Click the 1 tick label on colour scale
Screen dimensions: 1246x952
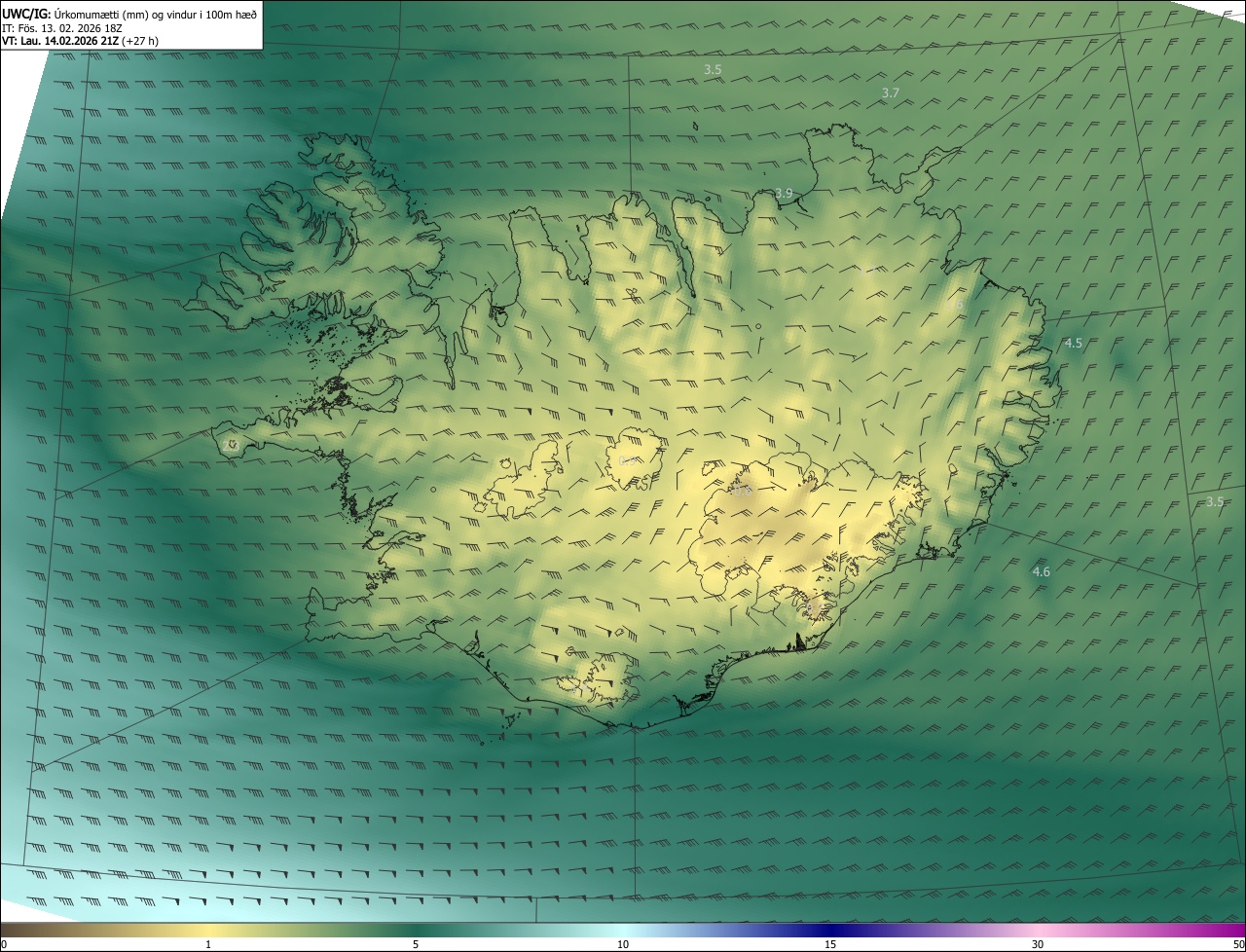tap(208, 944)
